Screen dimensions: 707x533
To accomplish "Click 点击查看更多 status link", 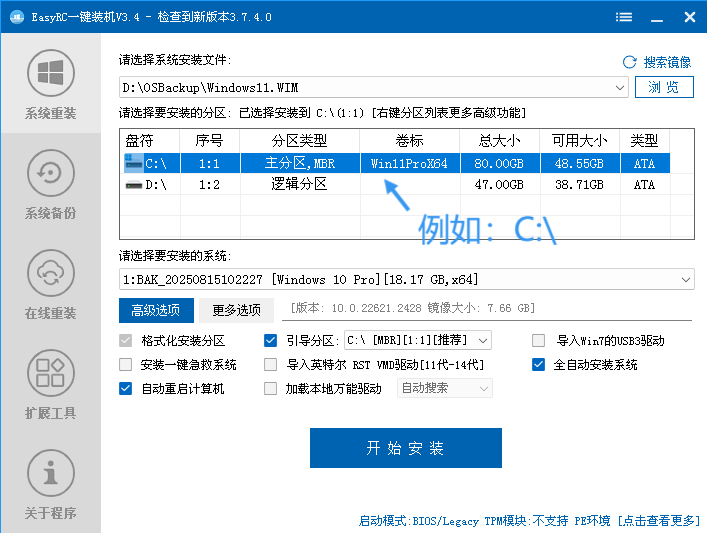I will coord(658,521).
